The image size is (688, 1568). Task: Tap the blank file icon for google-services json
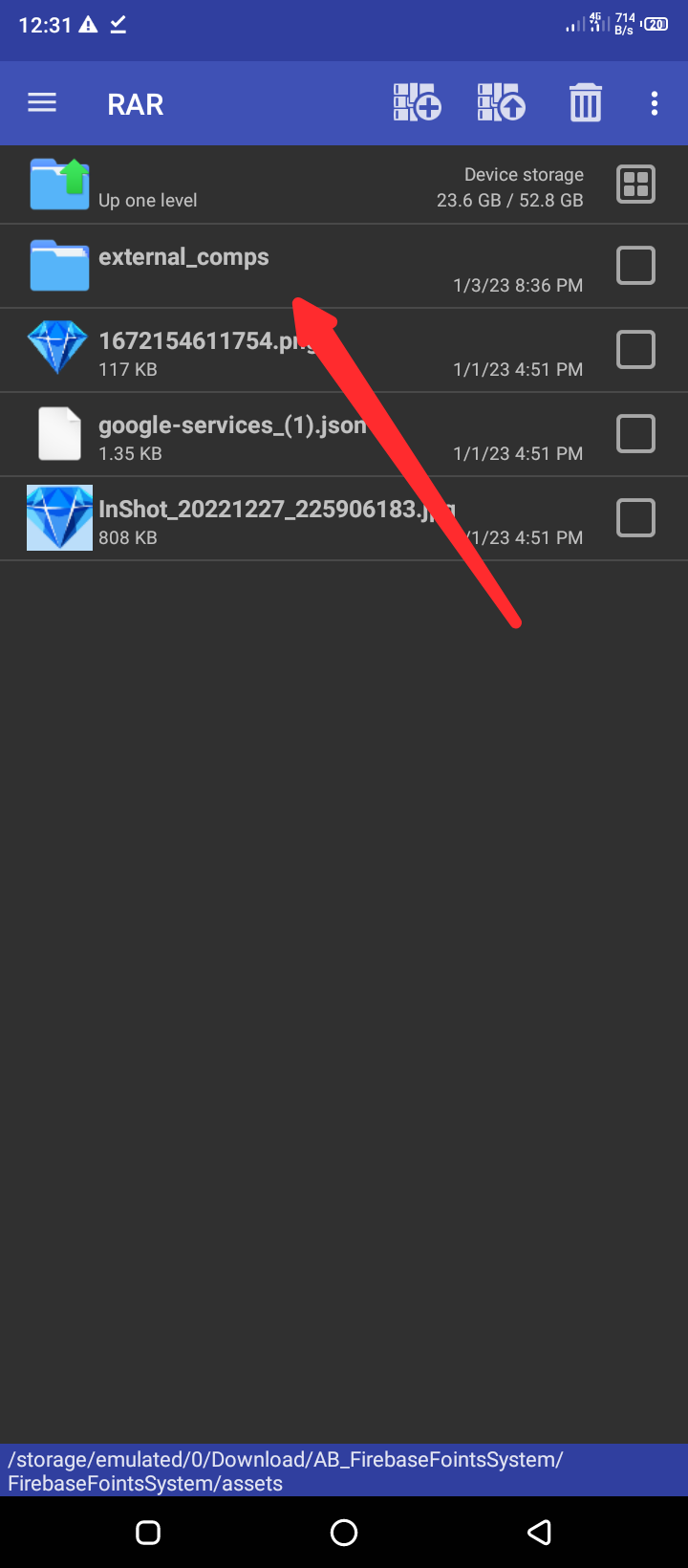click(x=59, y=434)
